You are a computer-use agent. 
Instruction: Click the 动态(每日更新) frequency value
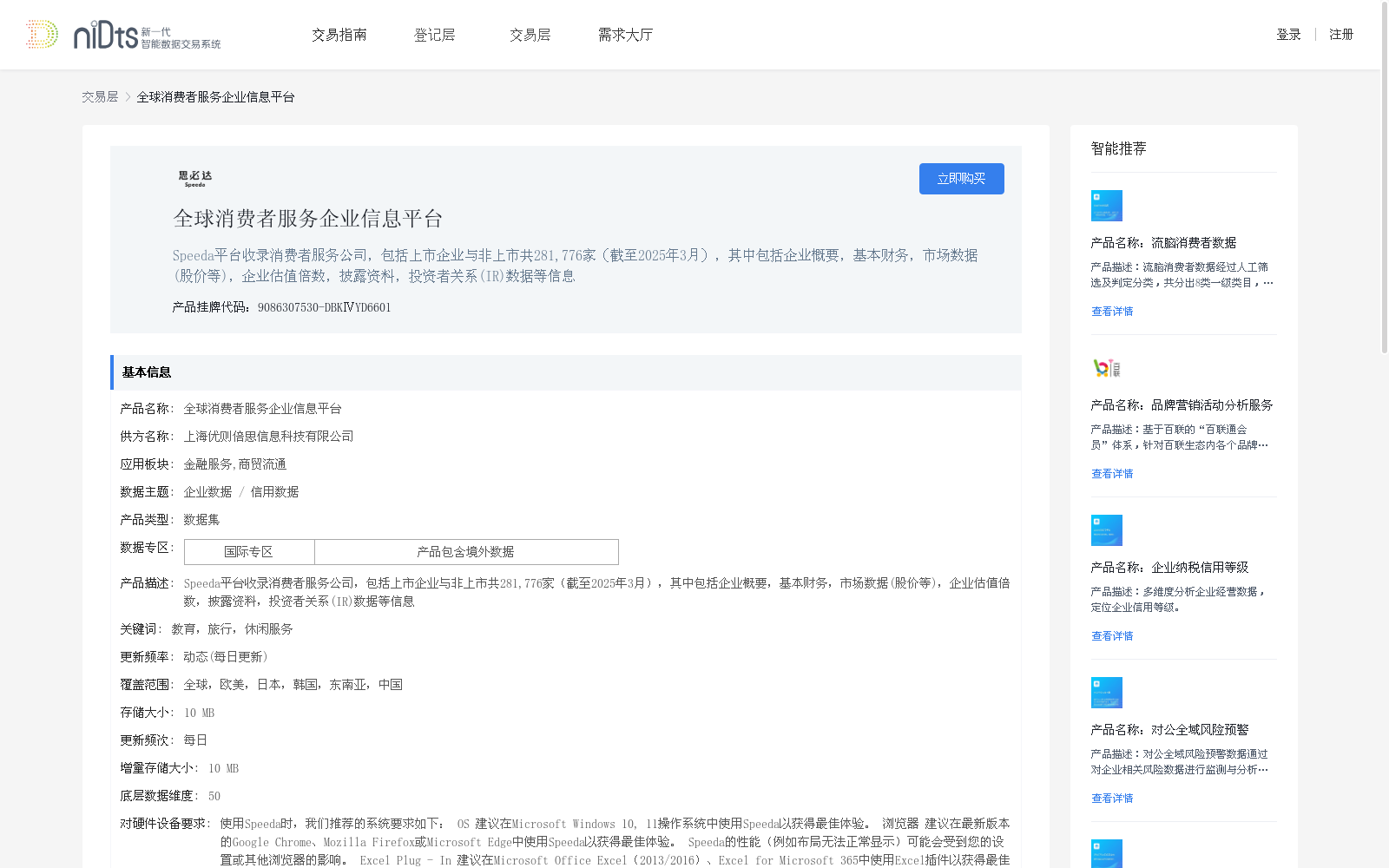(226, 657)
